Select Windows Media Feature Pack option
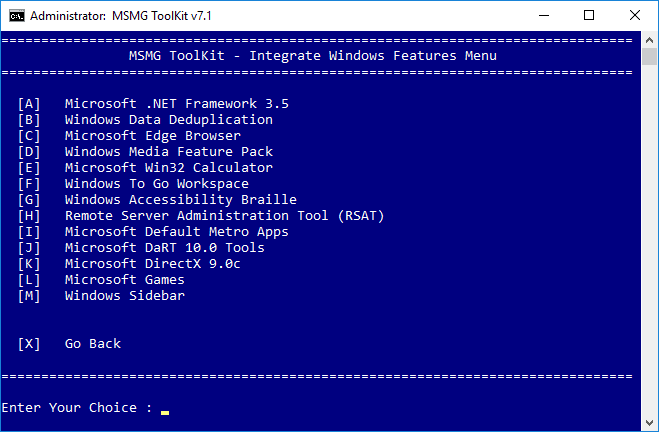This screenshot has height=432, width=659. pos(168,152)
